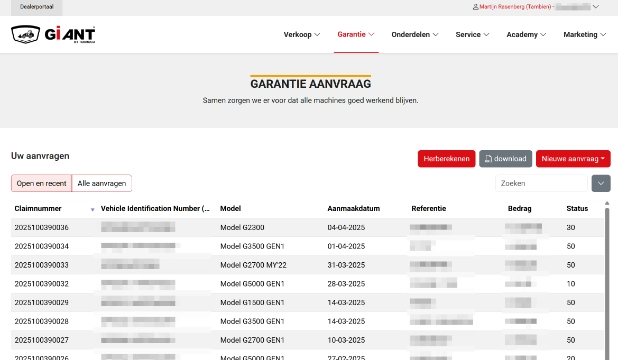Click the user profile icon next to Martijn Rosenberg

click(x=475, y=7)
